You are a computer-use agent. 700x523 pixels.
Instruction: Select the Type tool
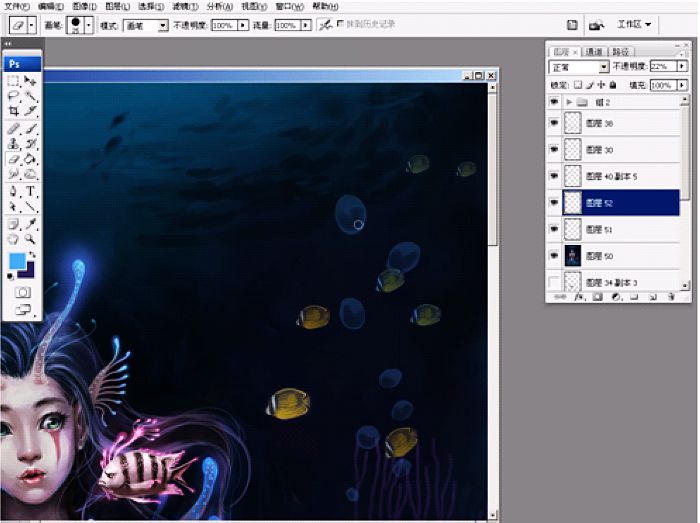pyautogui.click(x=30, y=191)
